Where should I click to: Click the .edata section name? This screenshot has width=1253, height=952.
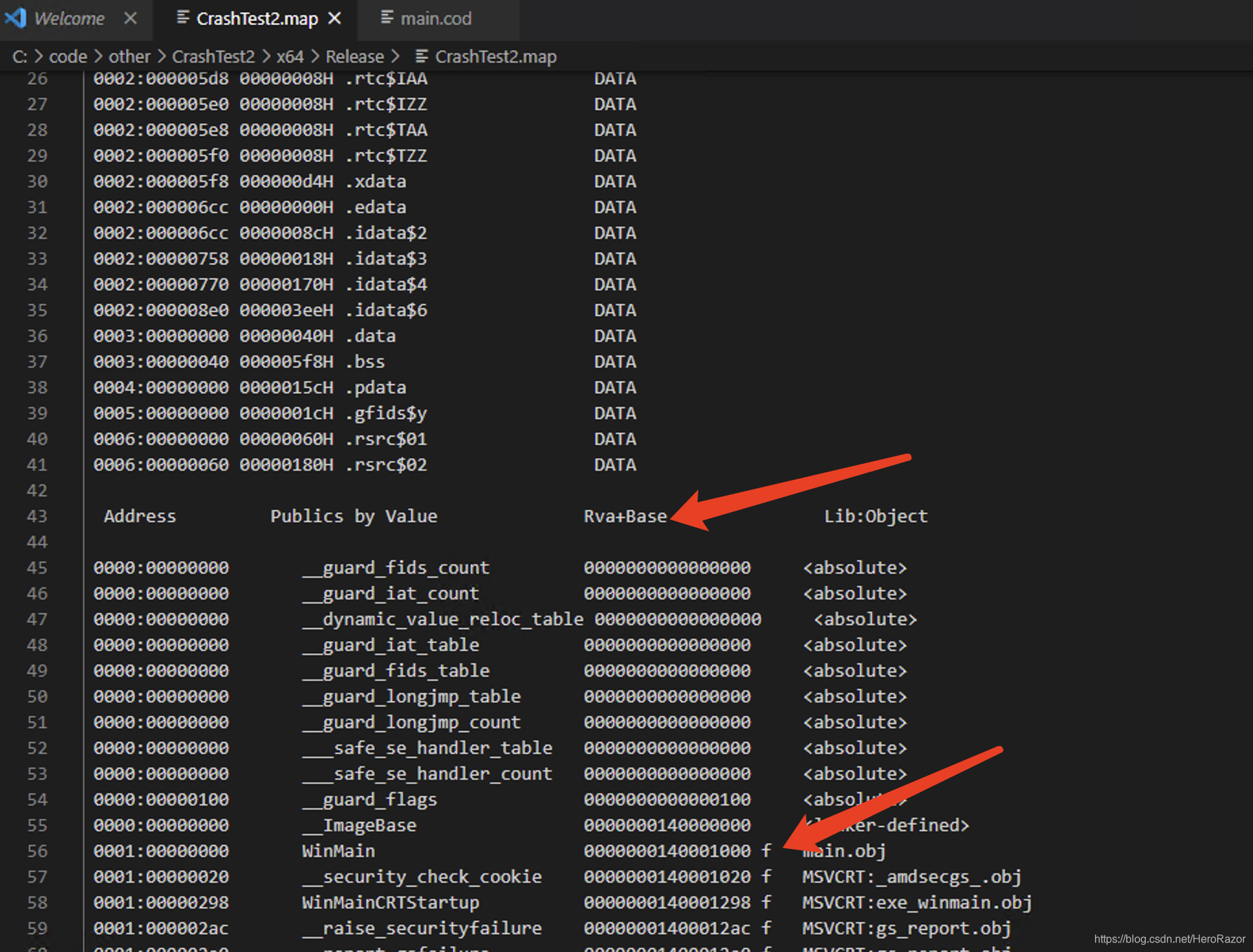coord(376,207)
